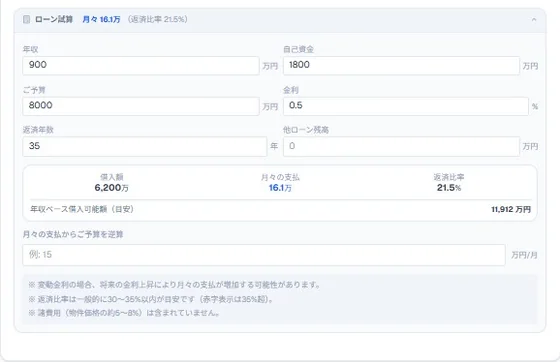Click the note about 諸費用 not included

coord(124,313)
